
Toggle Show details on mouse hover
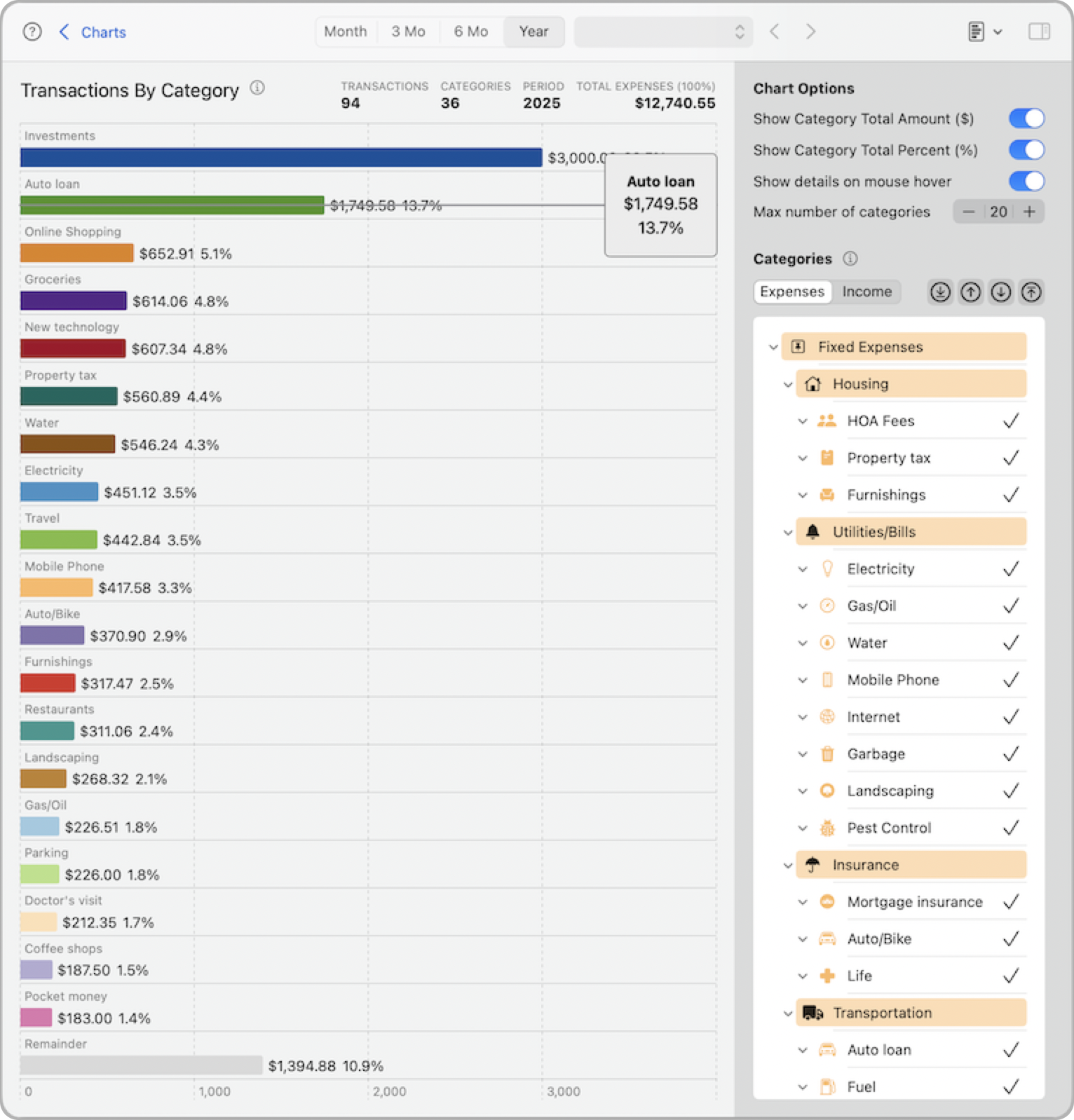[x=1026, y=182]
